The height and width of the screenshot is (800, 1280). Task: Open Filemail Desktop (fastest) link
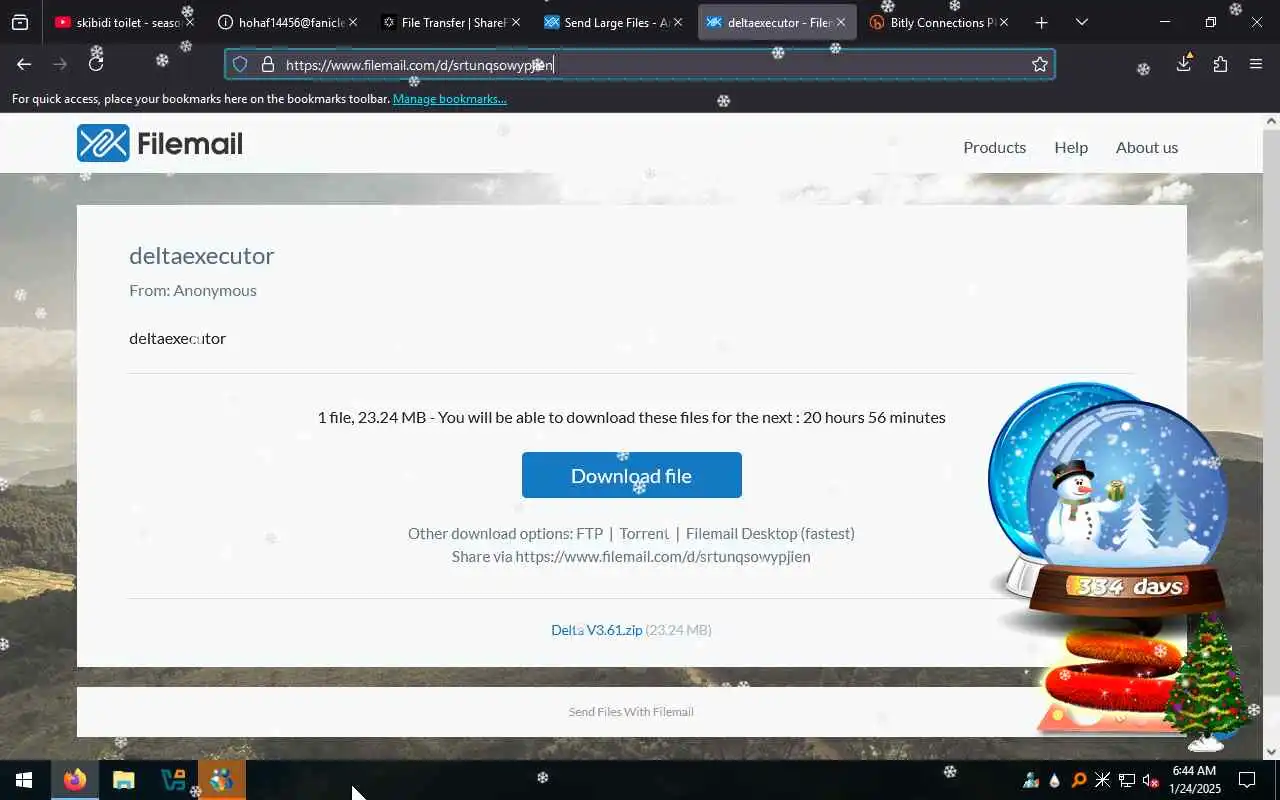[x=770, y=533]
